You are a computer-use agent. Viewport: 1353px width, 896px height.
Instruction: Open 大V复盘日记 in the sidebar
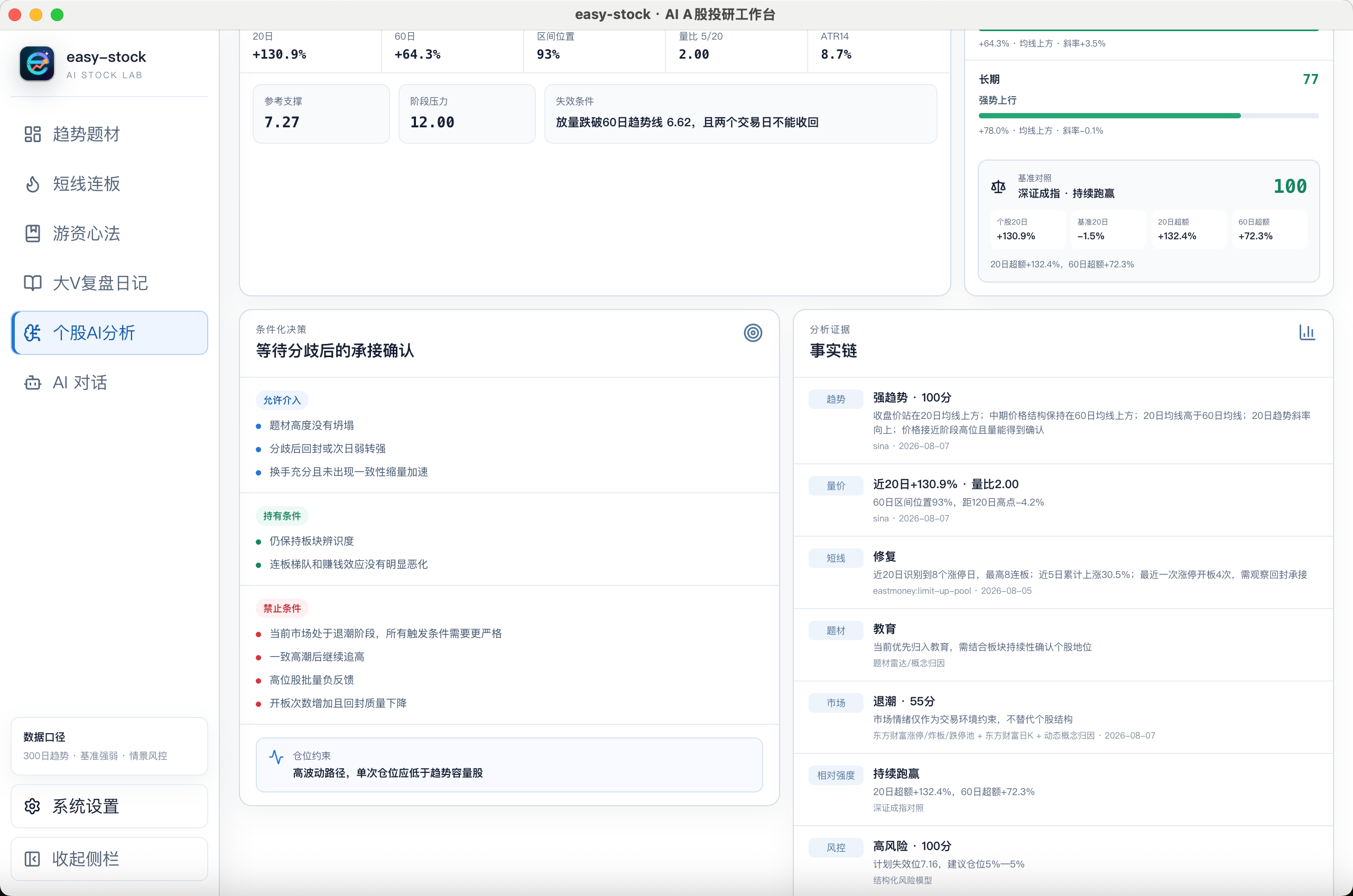(109, 283)
